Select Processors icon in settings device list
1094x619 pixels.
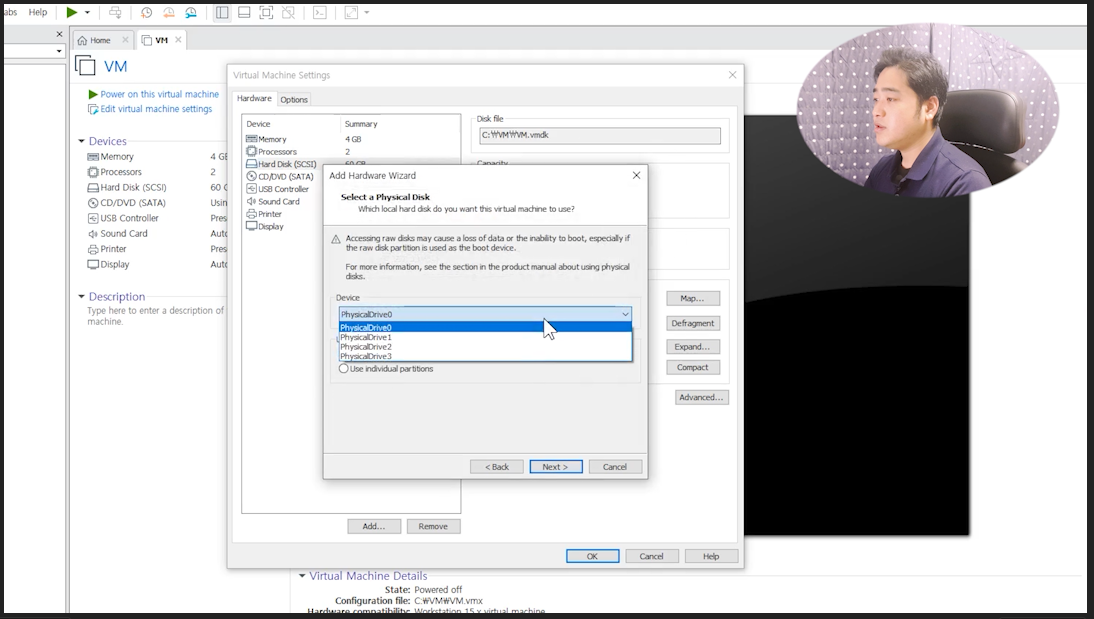251,151
